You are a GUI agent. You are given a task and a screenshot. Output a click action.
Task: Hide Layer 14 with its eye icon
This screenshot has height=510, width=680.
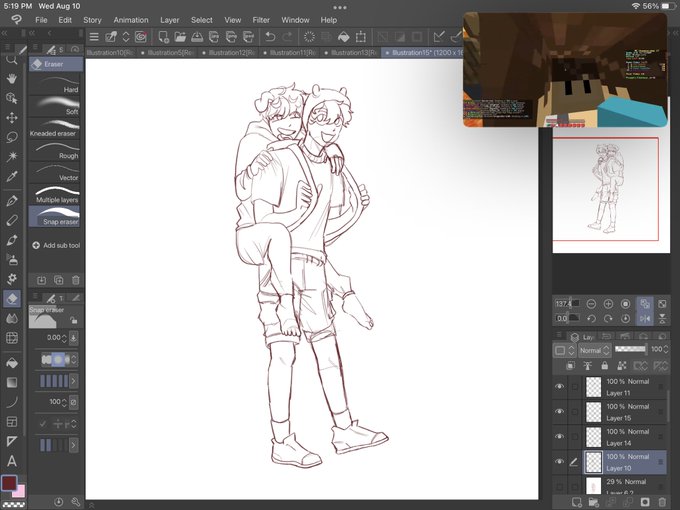559,436
